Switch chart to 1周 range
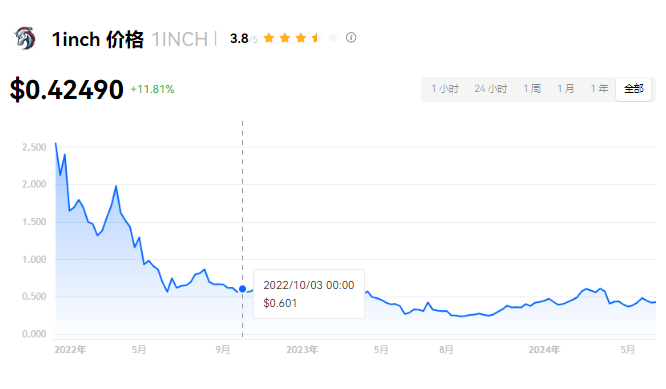The width and height of the screenshot is (666, 389). click(x=532, y=89)
